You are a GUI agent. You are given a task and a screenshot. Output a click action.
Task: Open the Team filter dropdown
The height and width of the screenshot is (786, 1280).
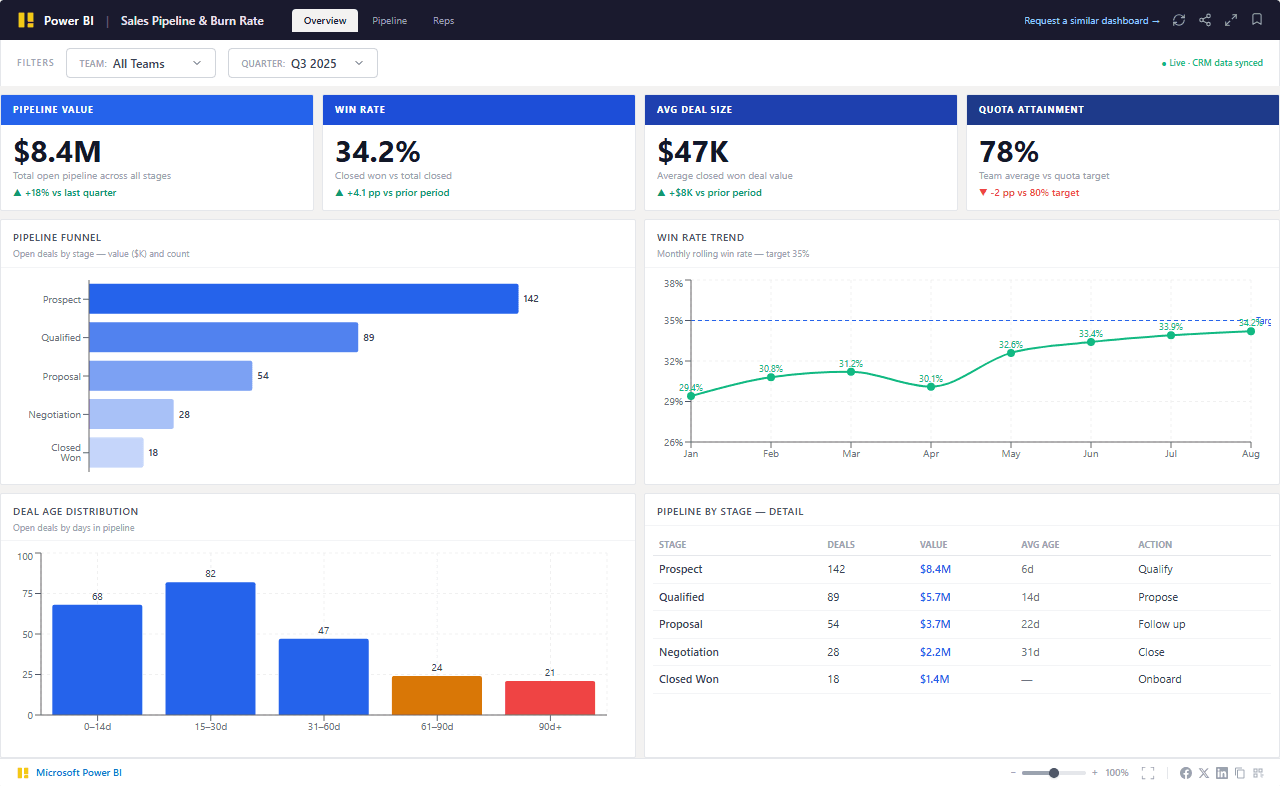point(140,63)
